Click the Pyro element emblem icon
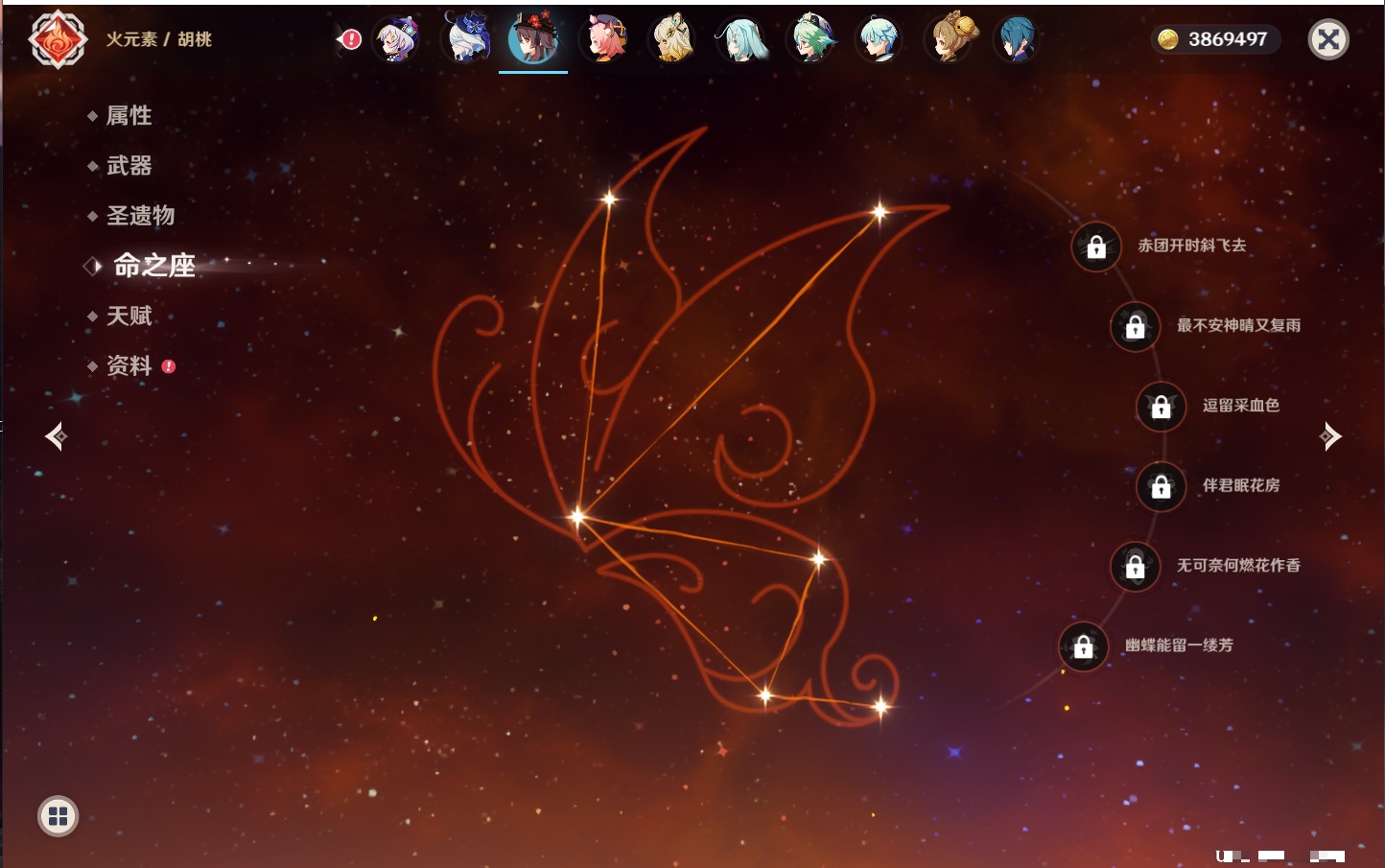The width and height of the screenshot is (1385, 868). 58,39
